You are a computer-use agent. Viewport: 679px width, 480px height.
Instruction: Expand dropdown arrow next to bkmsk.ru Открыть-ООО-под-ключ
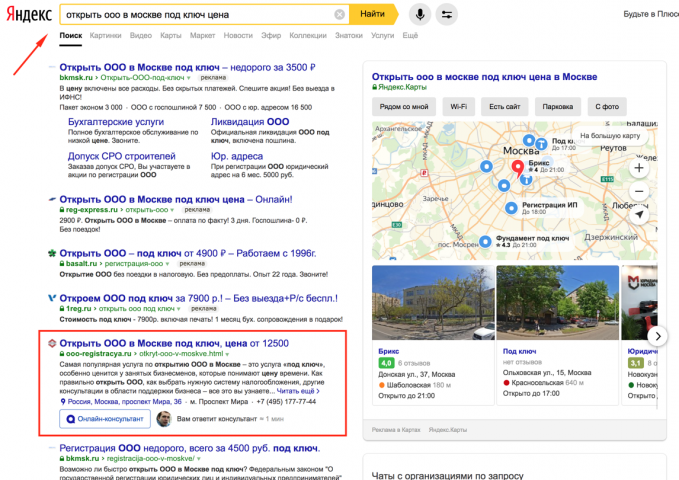pos(188,78)
